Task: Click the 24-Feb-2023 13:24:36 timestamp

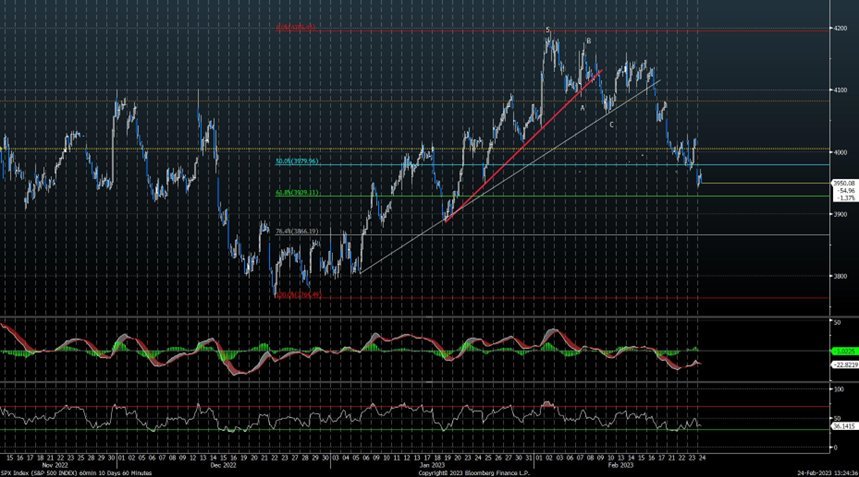Action: (827, 473)
